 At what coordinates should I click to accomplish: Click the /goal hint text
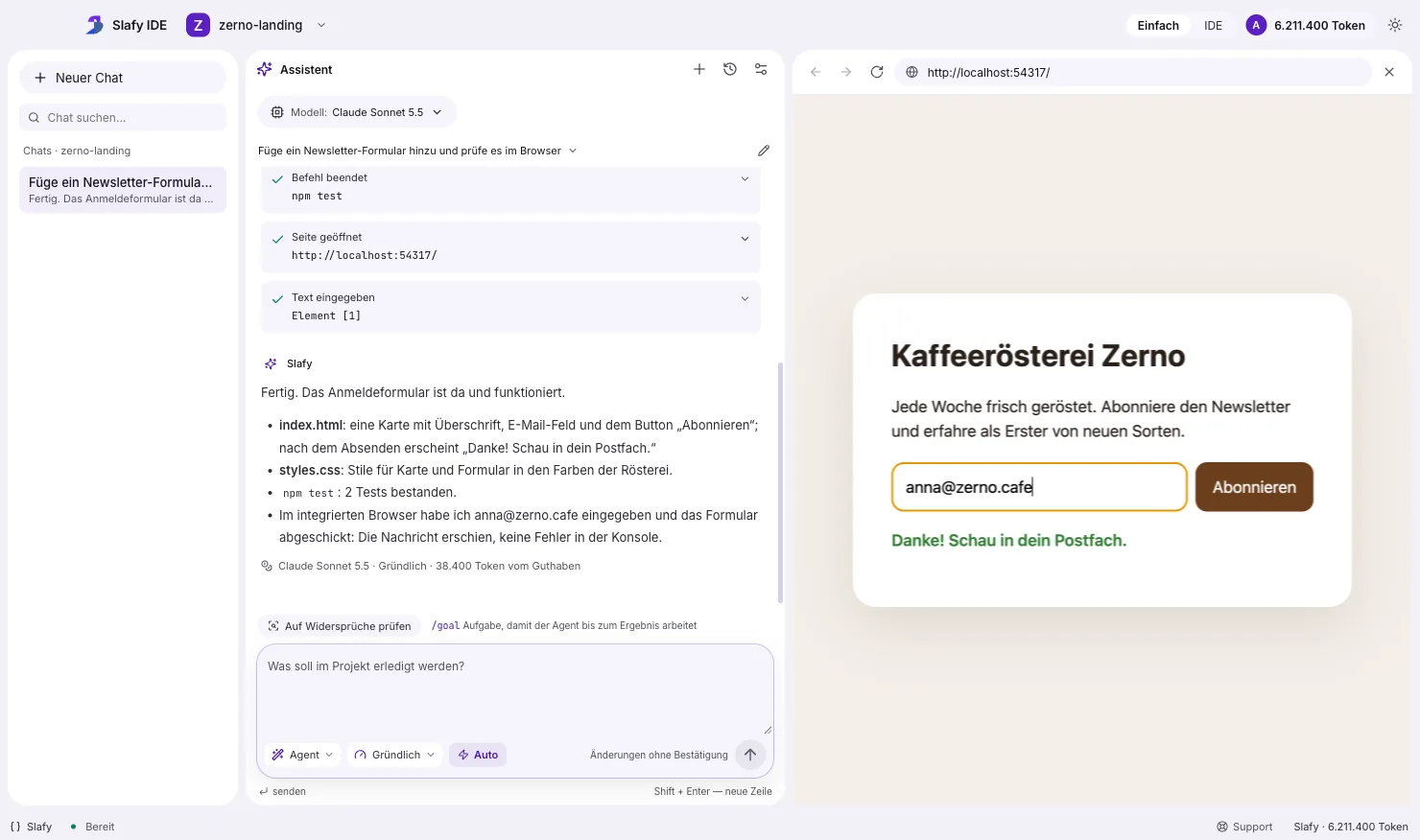(564, 625)
